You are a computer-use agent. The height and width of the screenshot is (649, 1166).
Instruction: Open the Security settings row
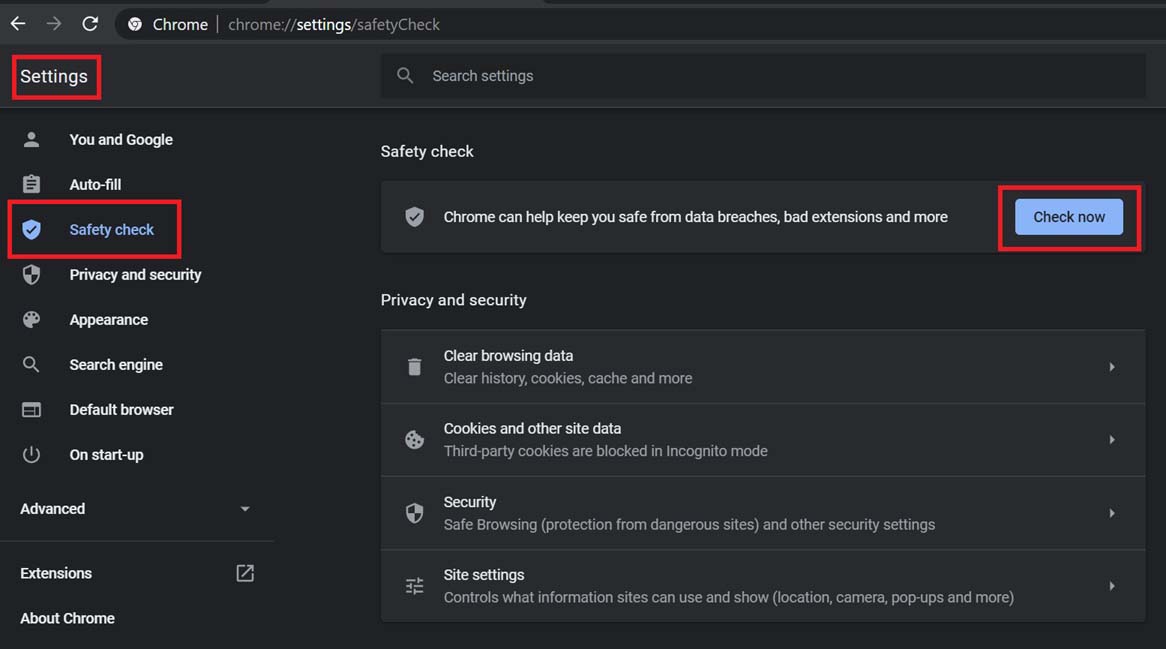click(x=763, y=513)
